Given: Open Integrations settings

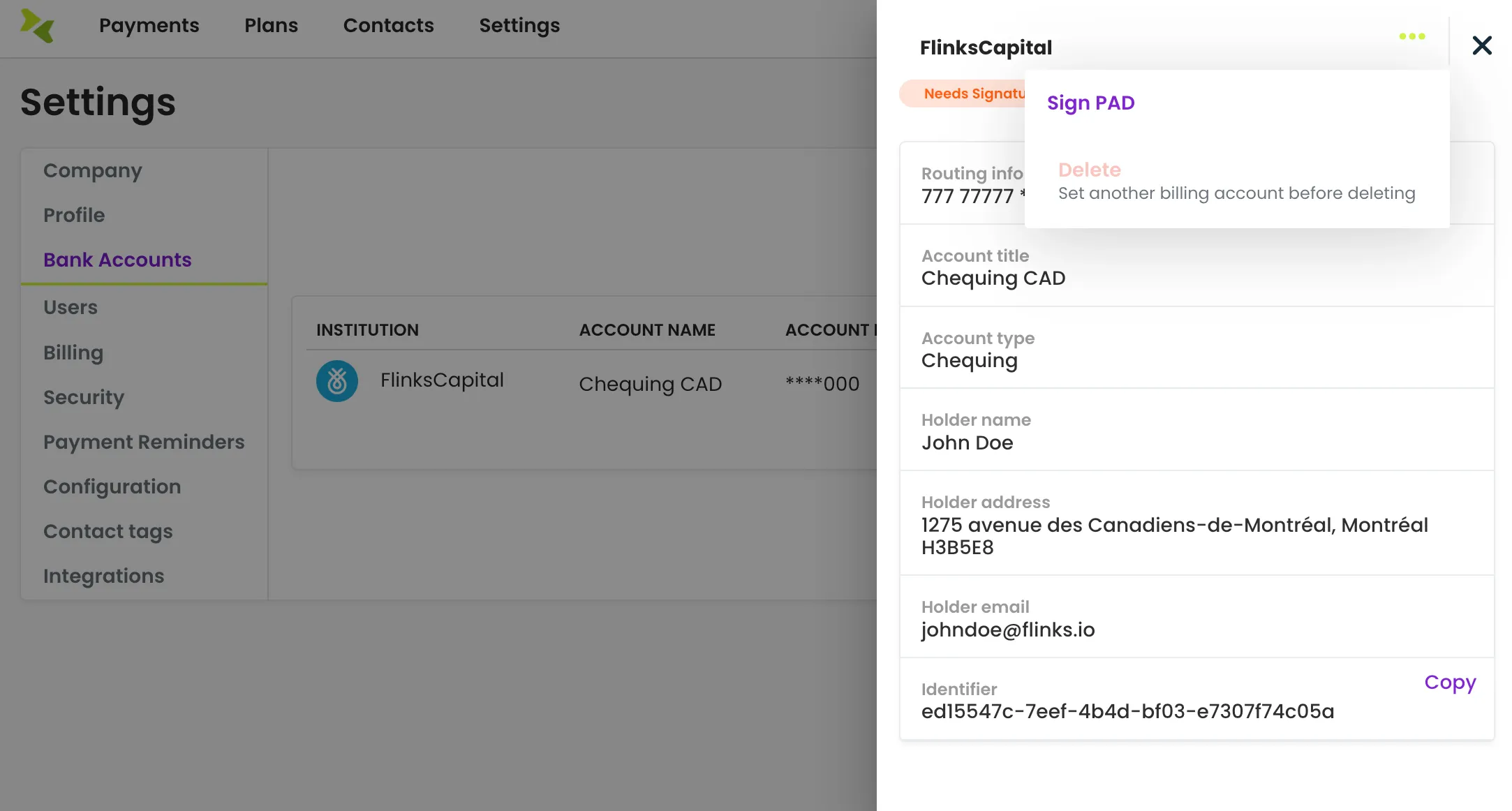Looking at the screenshot, I should pos(103,576).
